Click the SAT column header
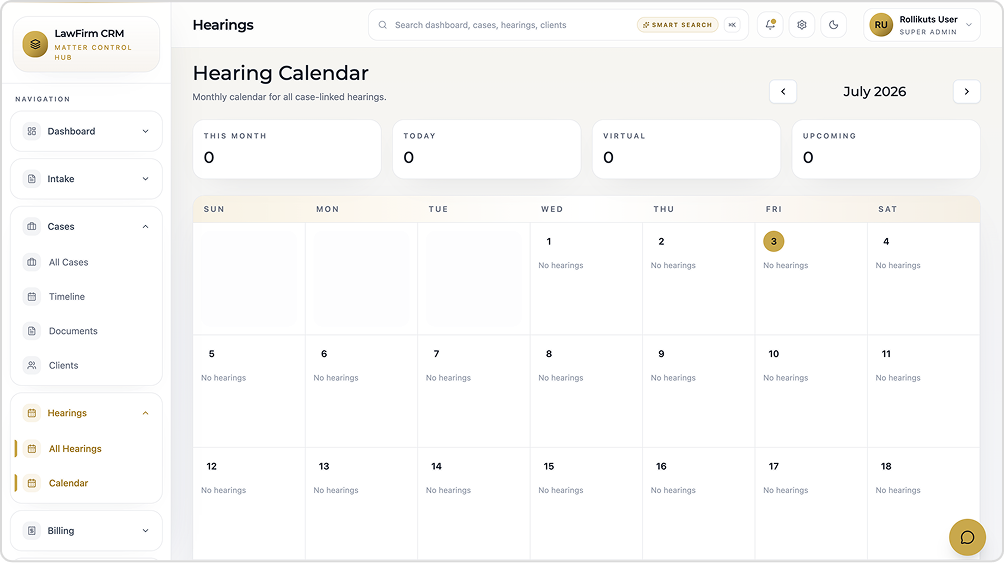1004x563 pixels. tap(887, 209)
